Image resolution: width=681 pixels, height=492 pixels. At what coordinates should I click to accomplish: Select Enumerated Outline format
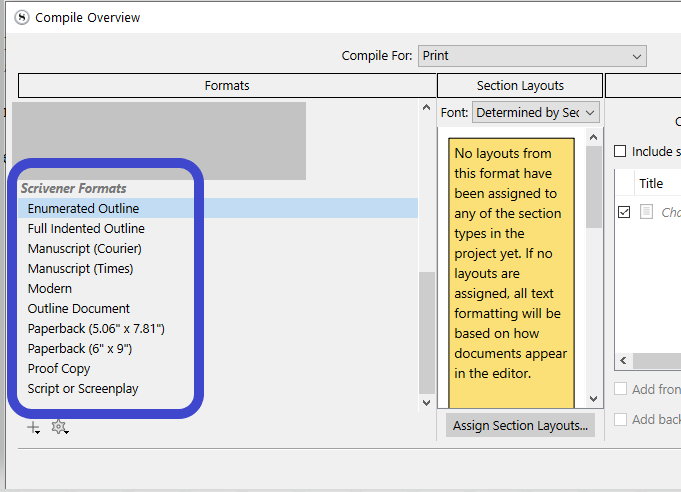(x=218, y=208)
